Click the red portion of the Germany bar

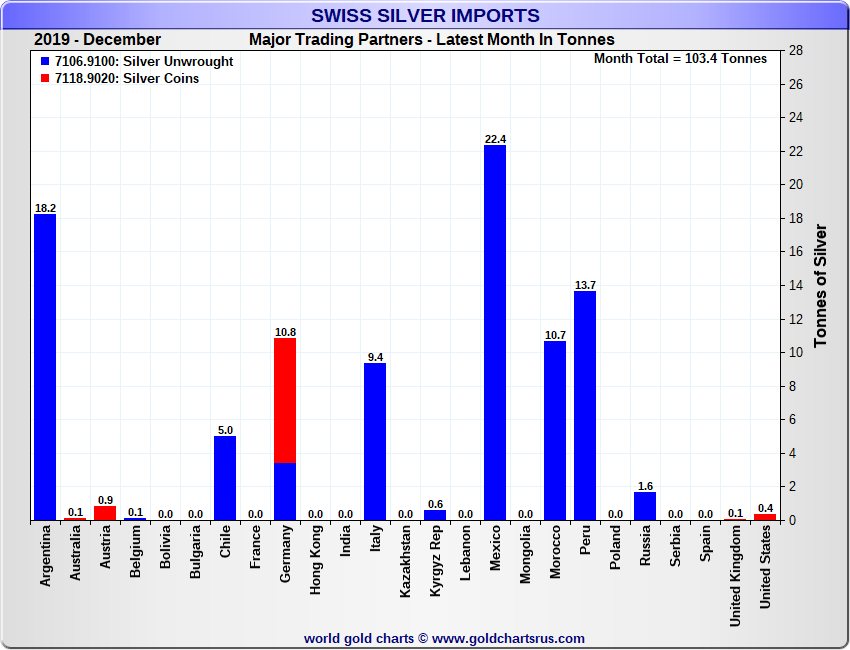[285, 401]
